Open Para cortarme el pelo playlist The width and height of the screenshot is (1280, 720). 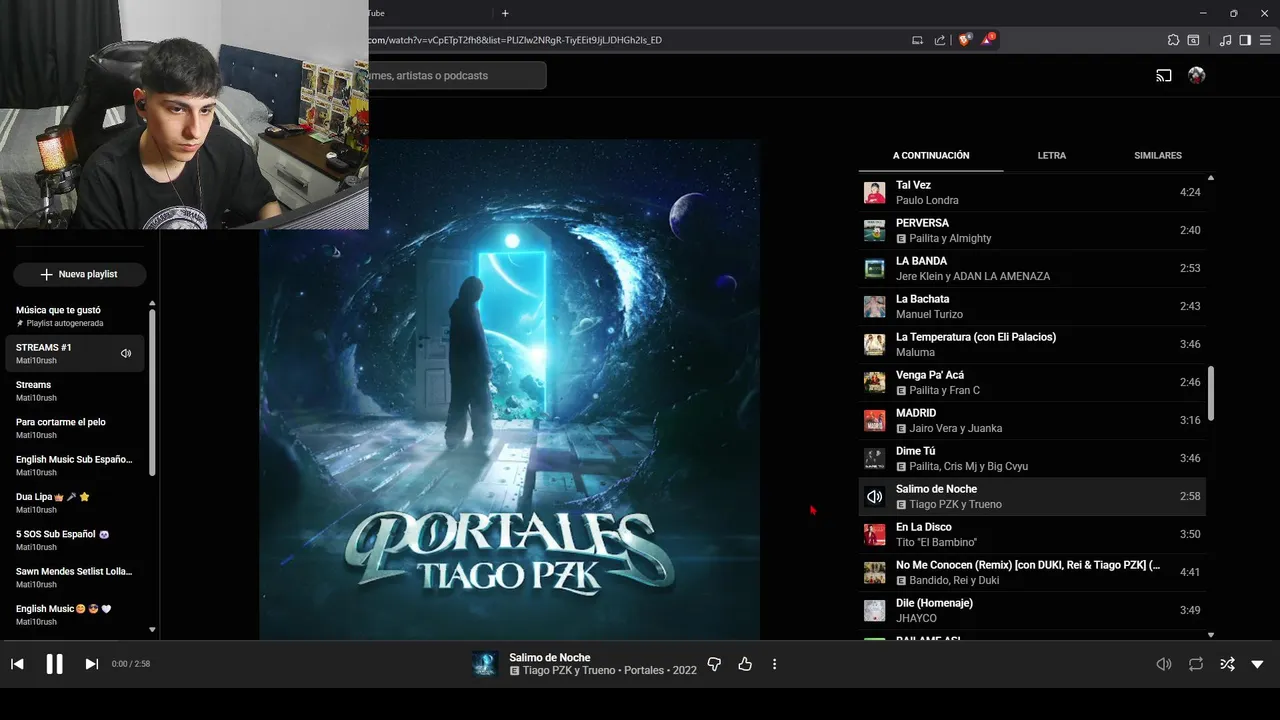pyautogui.click(x=75, y=428)
